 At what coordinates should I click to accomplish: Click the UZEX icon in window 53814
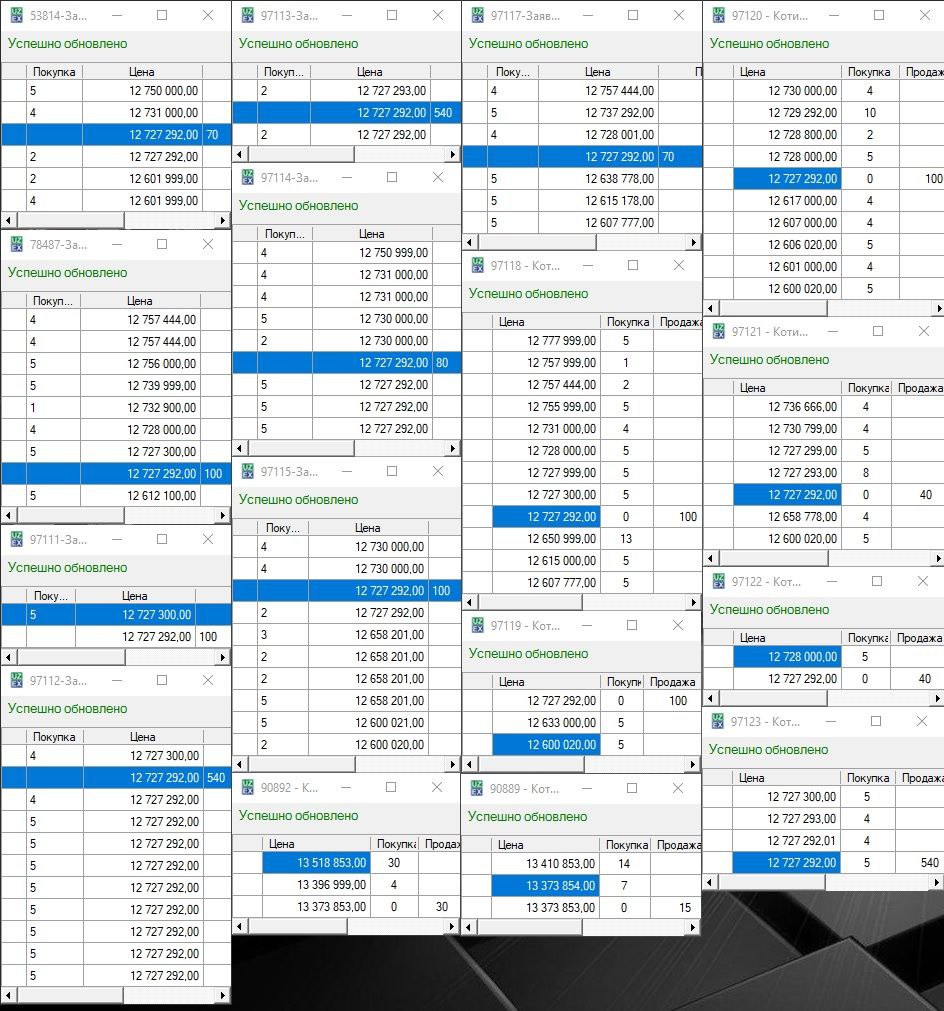point(17,16)
